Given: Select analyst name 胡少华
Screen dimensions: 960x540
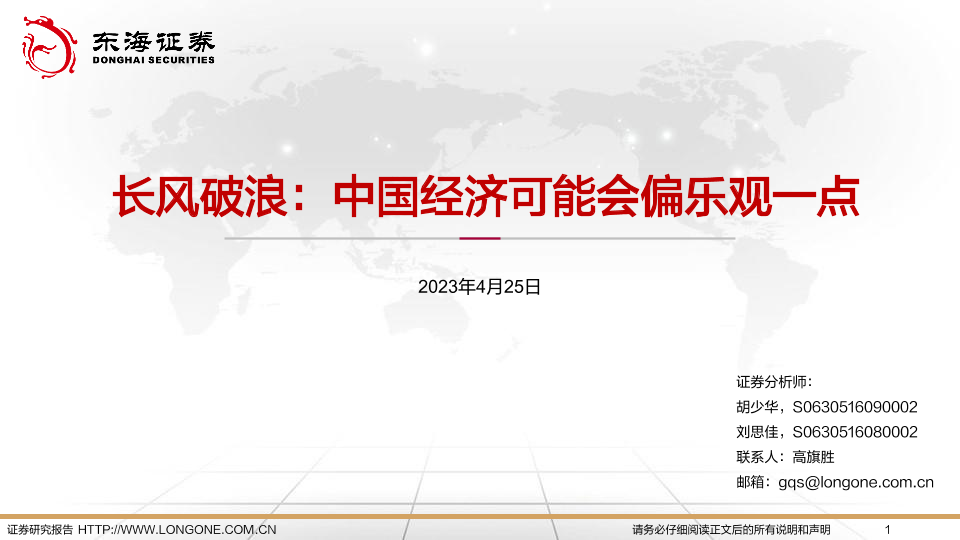Looking at the screenshot, I should click(x=758, y=407).
